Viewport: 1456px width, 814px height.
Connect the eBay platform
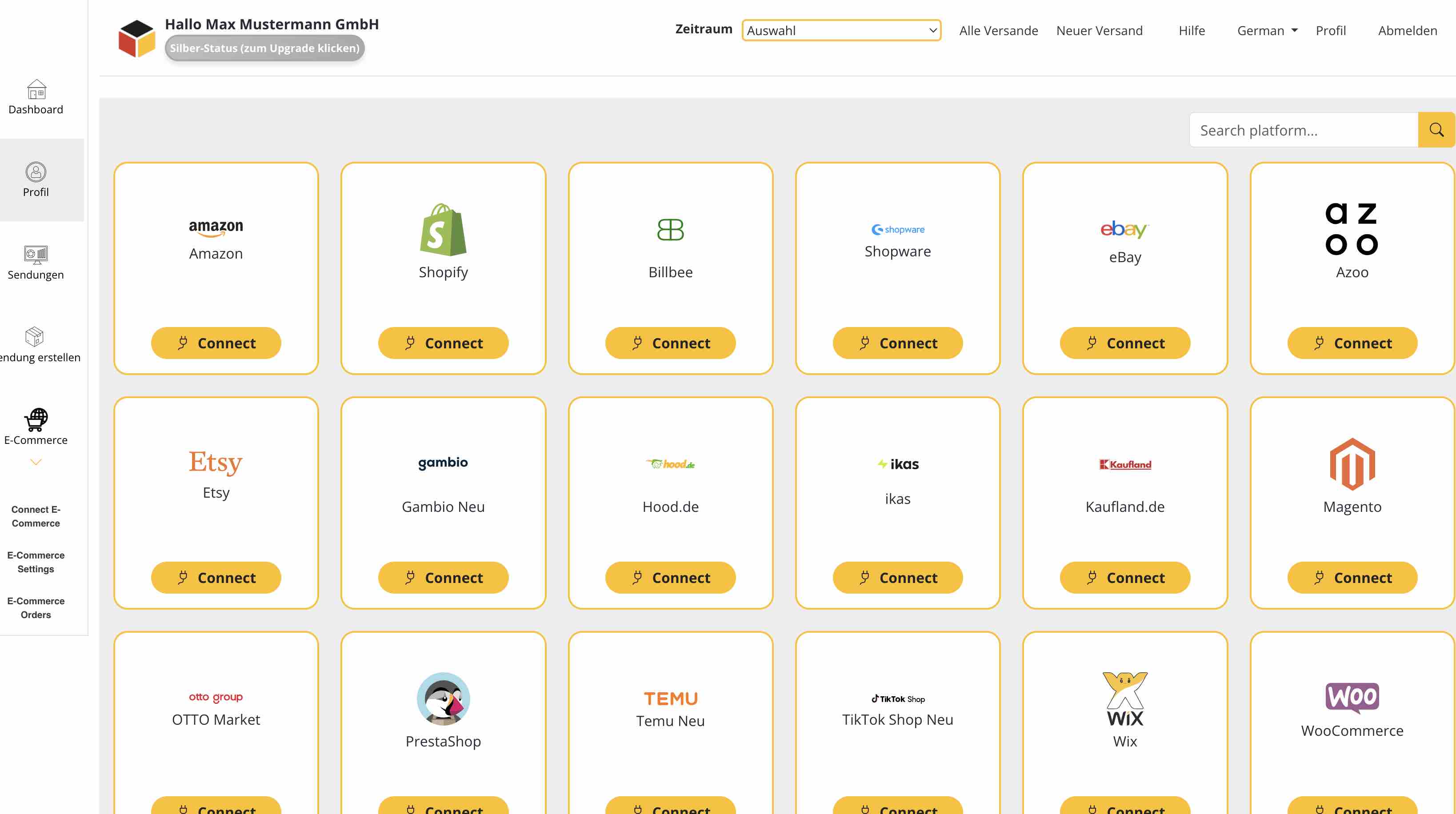point(1125,343)
